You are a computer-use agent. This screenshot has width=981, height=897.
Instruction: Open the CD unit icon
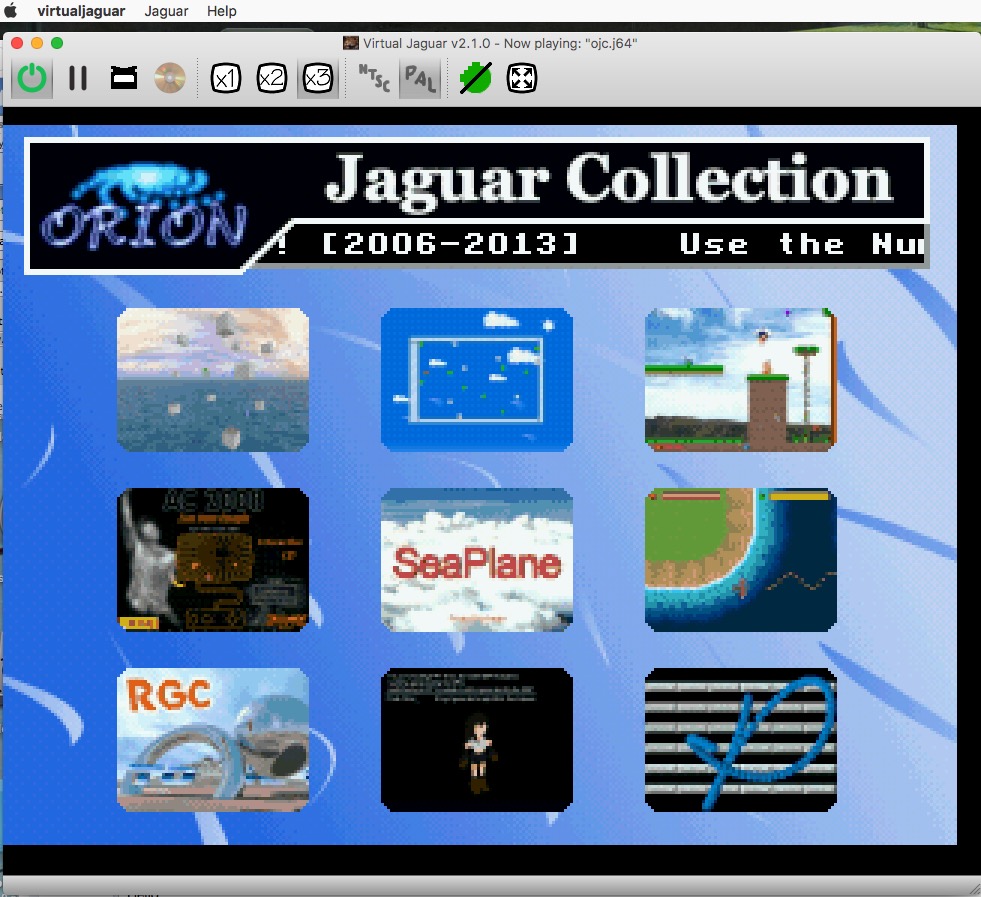(170, 78)
